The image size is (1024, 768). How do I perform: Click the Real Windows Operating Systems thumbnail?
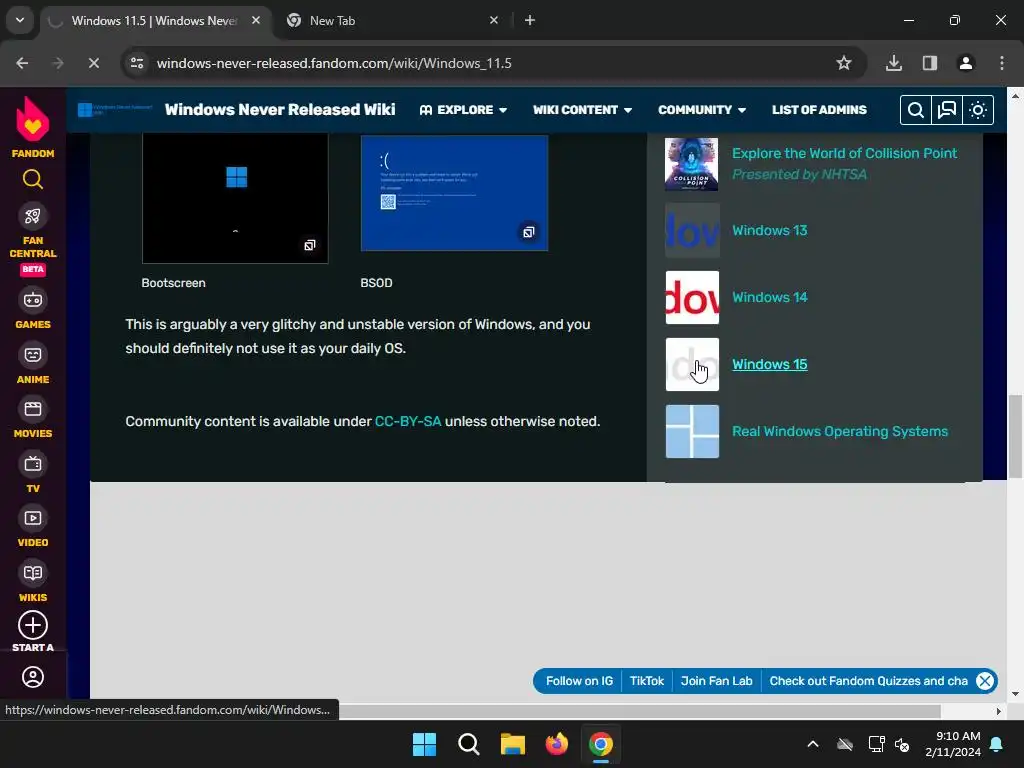pos(692,432)
